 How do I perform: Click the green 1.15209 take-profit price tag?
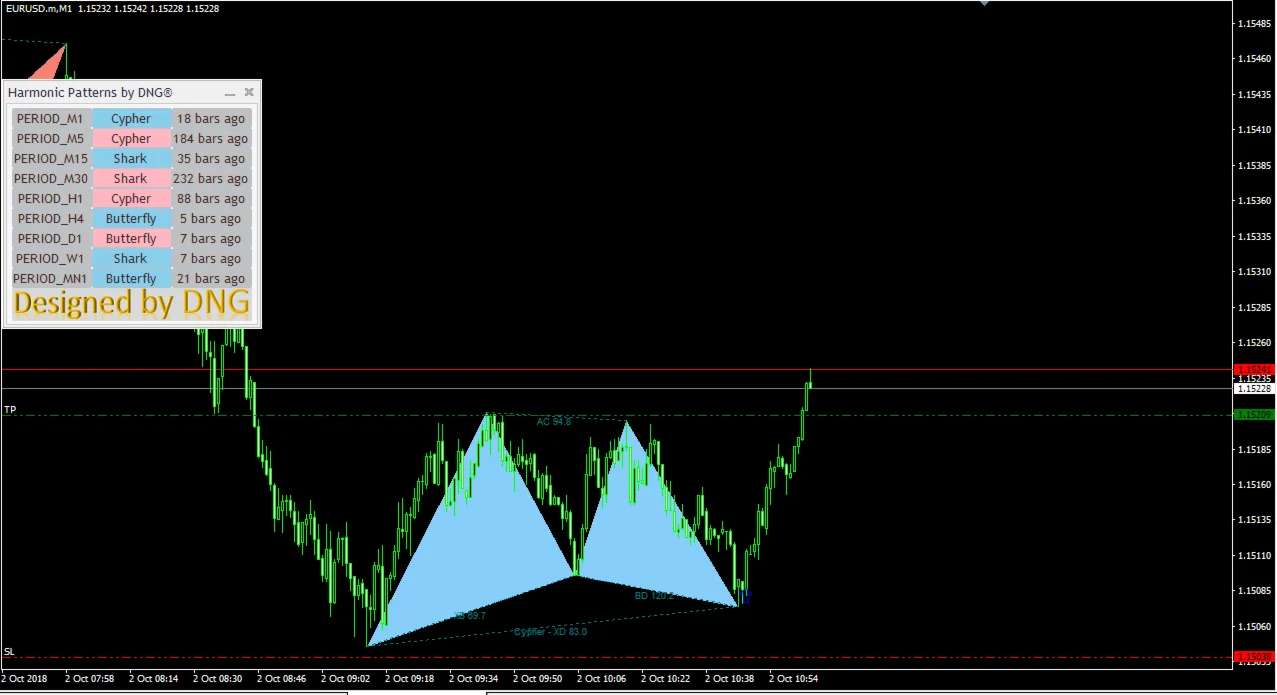click(1255, 414)
